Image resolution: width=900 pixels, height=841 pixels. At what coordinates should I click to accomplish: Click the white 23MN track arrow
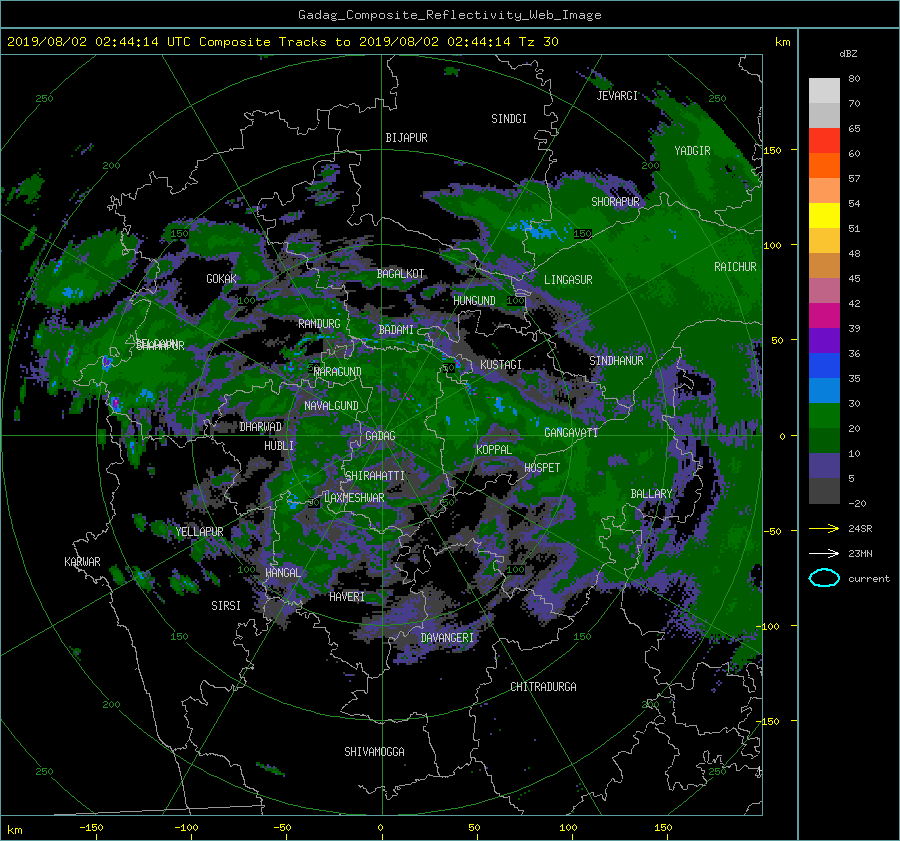[x=824, y=553]
